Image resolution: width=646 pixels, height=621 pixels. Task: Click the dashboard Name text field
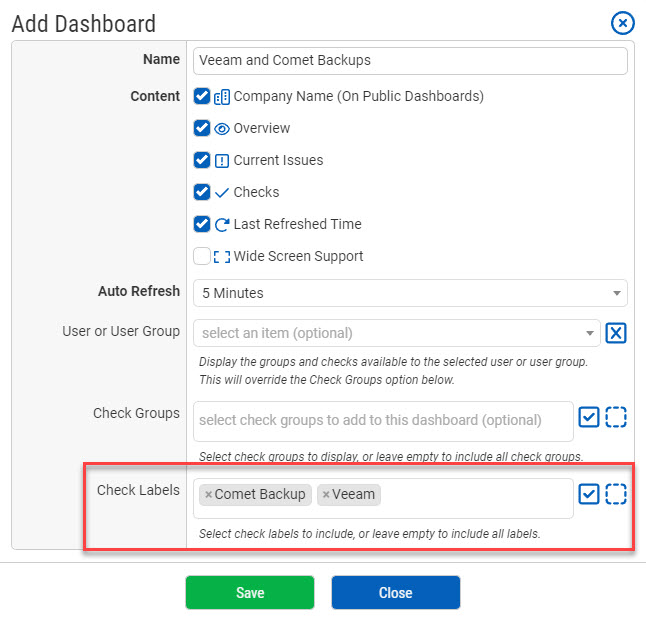[x=410, y=60]
